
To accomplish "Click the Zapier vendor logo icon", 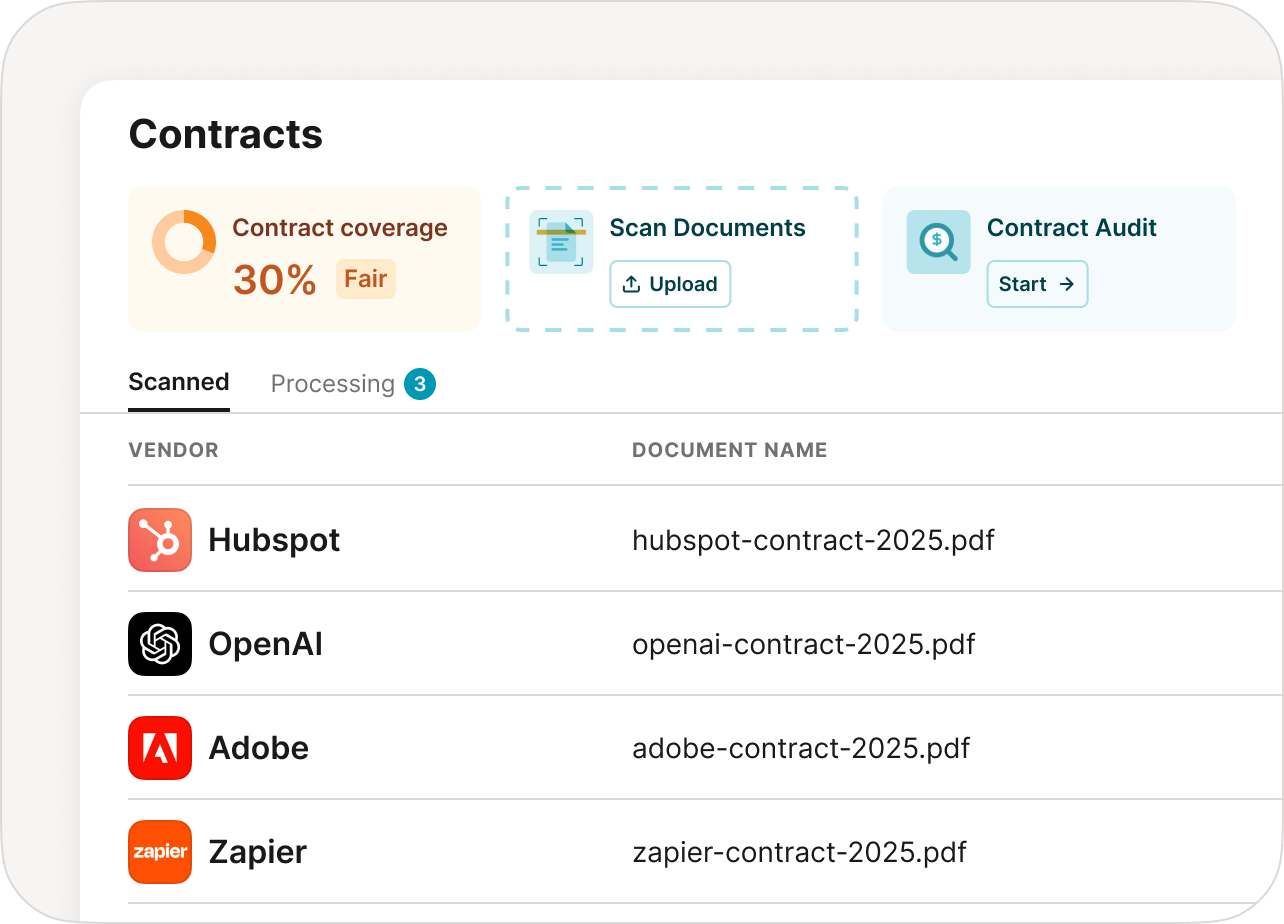I will tap(159, 851).
